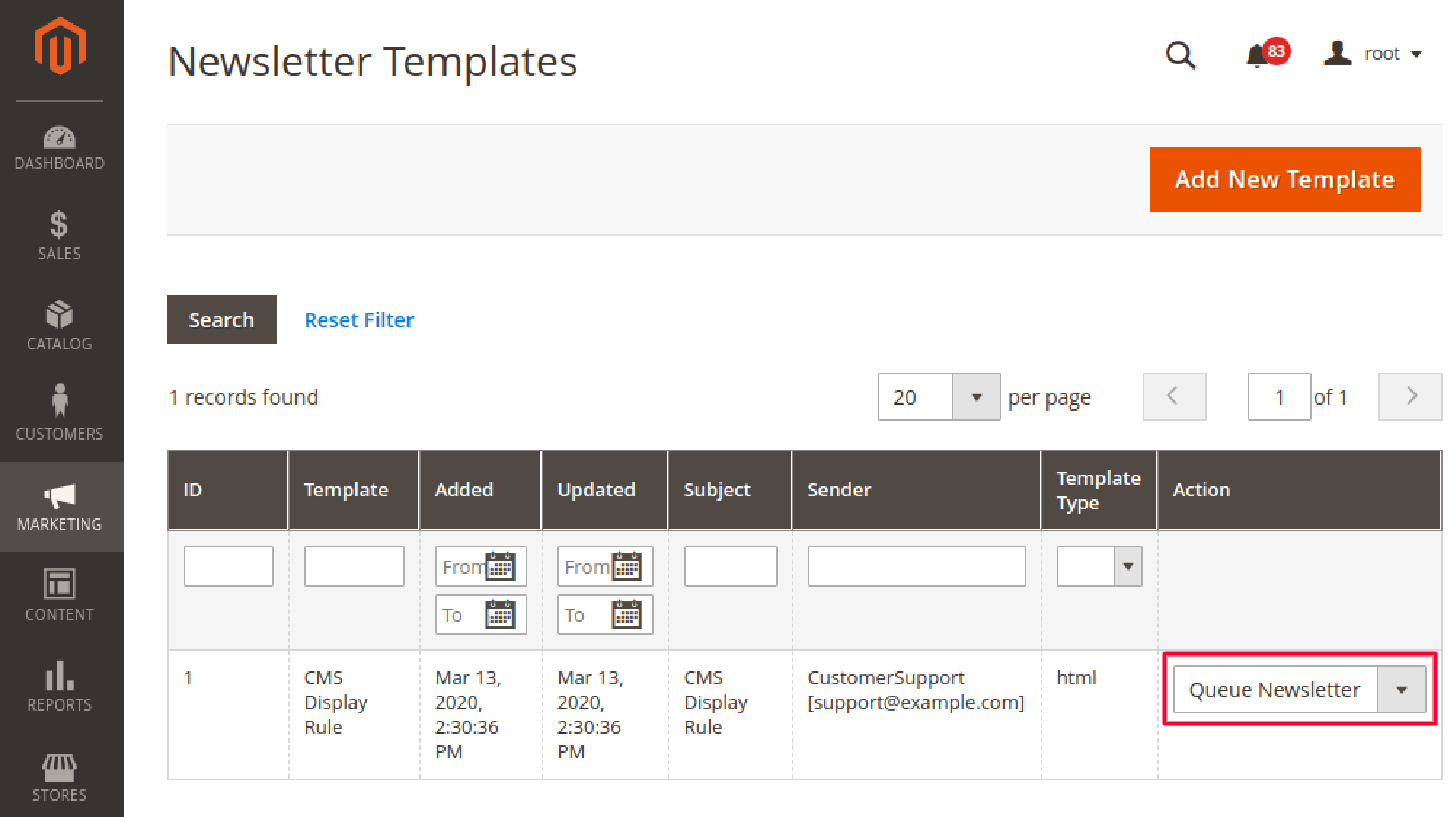Click the Search button
This screenshot has width=1456, height=817.
point(221,320)
